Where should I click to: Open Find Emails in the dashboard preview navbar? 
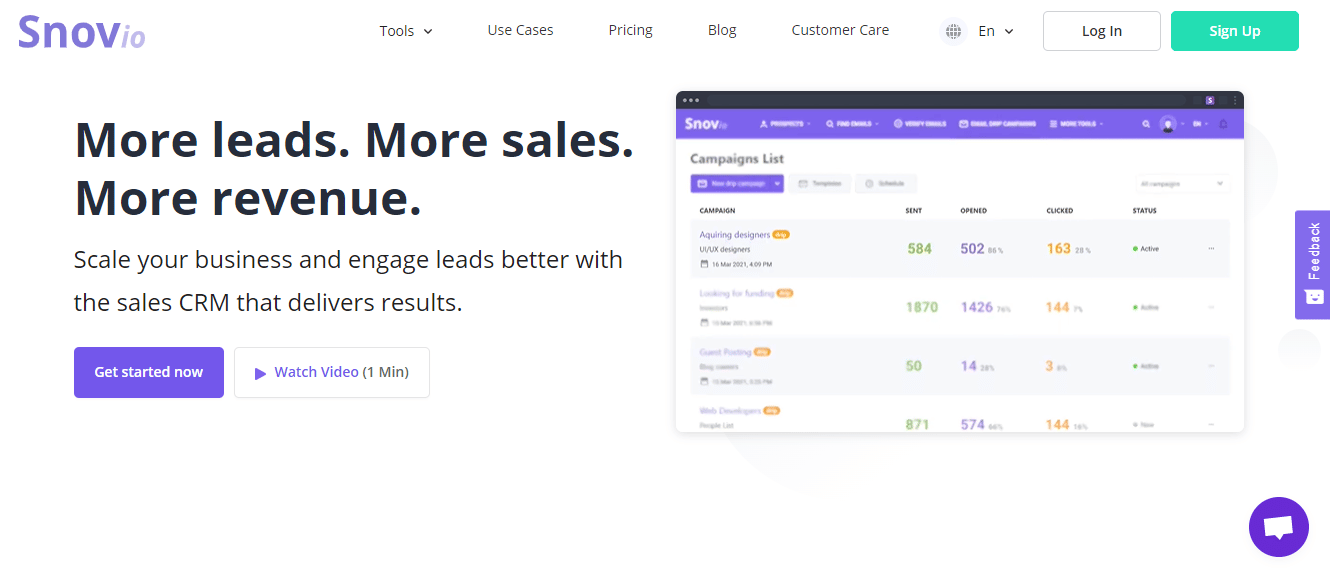pyautogui.click(x=852, y=124)
